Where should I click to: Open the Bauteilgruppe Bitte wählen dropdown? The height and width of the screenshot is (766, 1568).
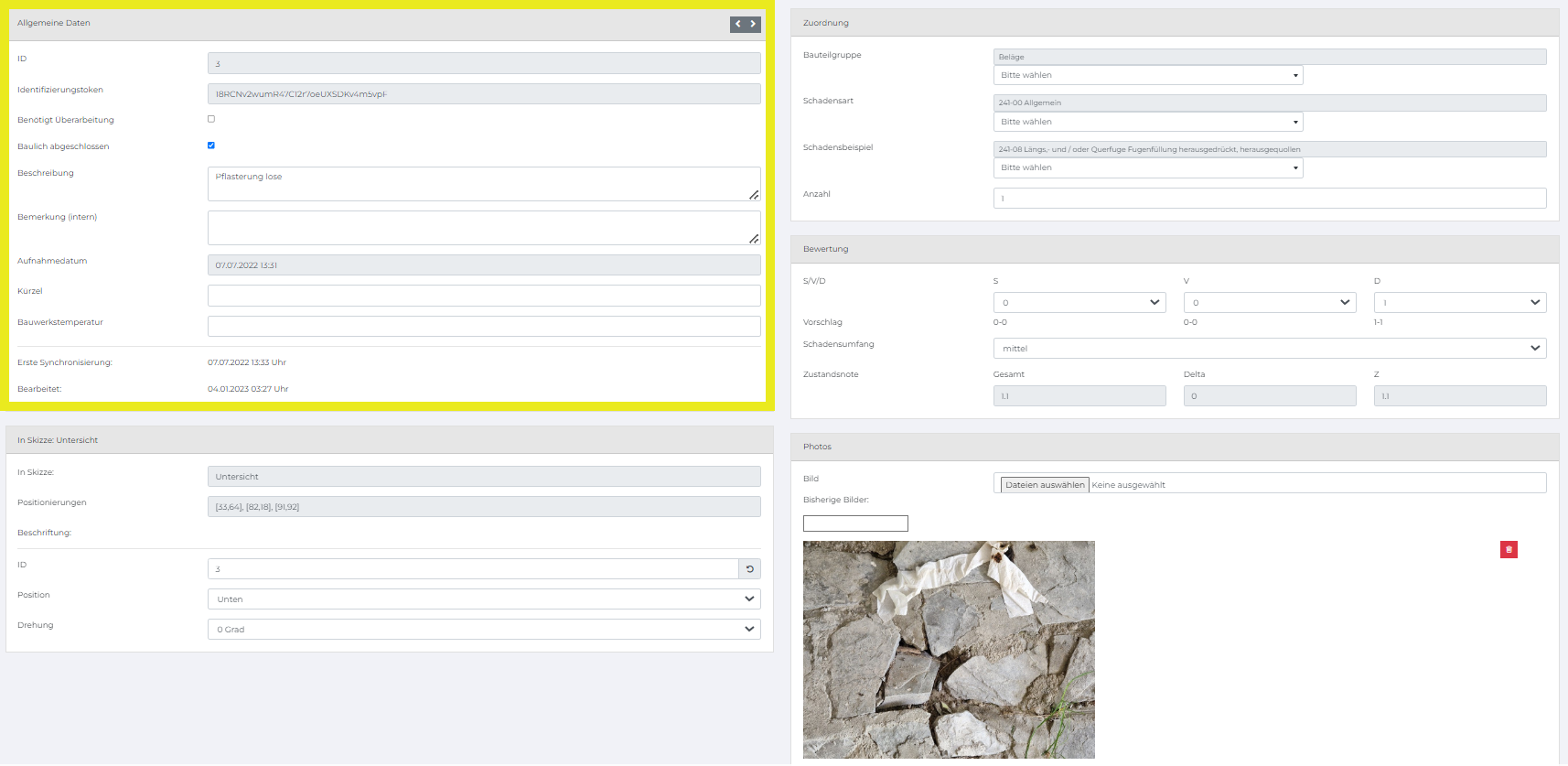pyautogui.click(x=1148, y=75)
